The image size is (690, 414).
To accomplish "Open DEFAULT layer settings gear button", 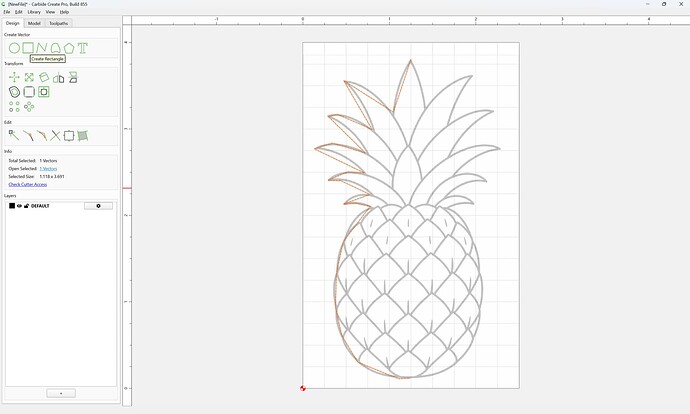I will coord(98,206).
